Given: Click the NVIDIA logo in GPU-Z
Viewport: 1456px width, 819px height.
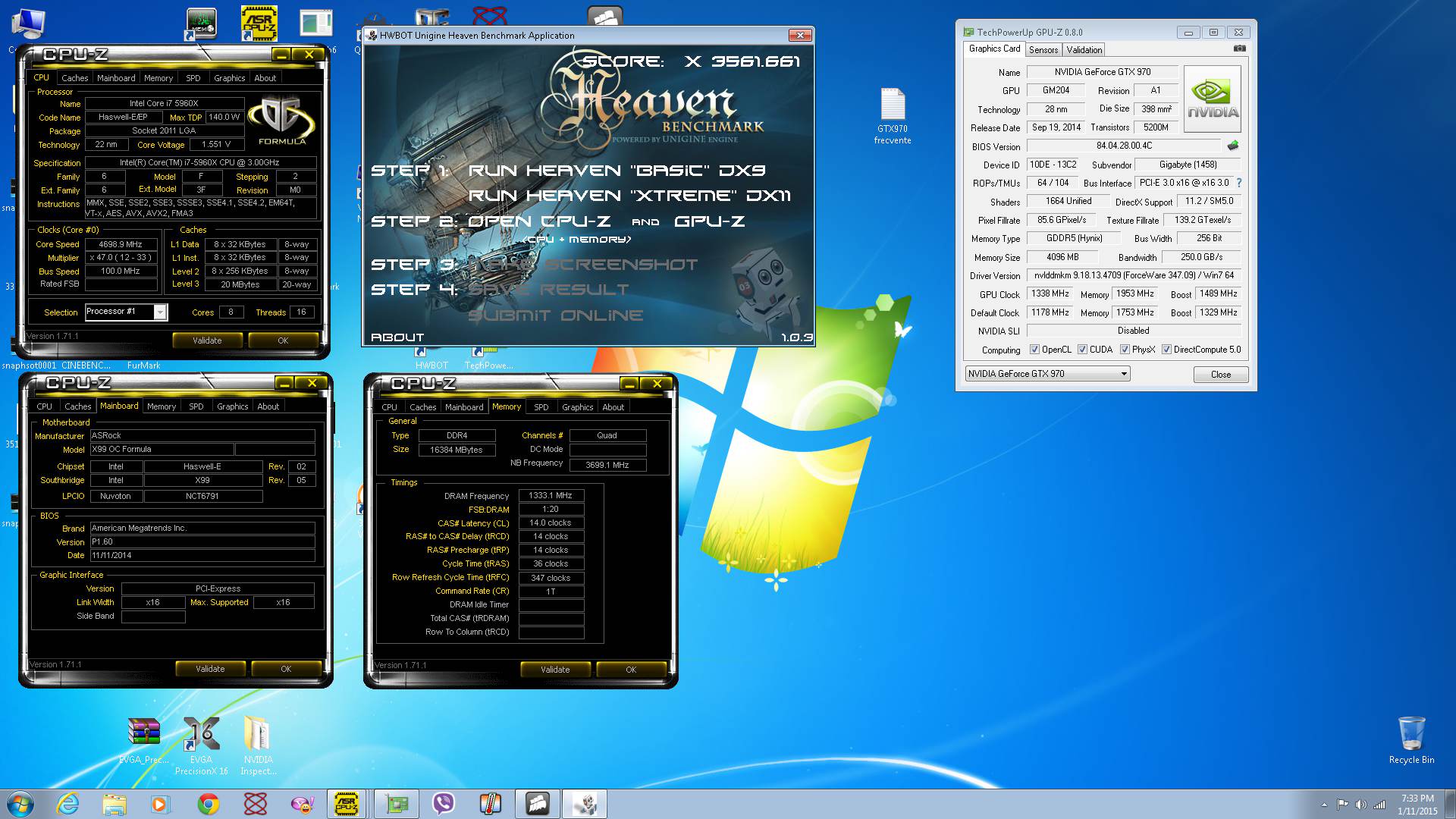Looking at the screenshot, I should click(x=1212, y=99).
